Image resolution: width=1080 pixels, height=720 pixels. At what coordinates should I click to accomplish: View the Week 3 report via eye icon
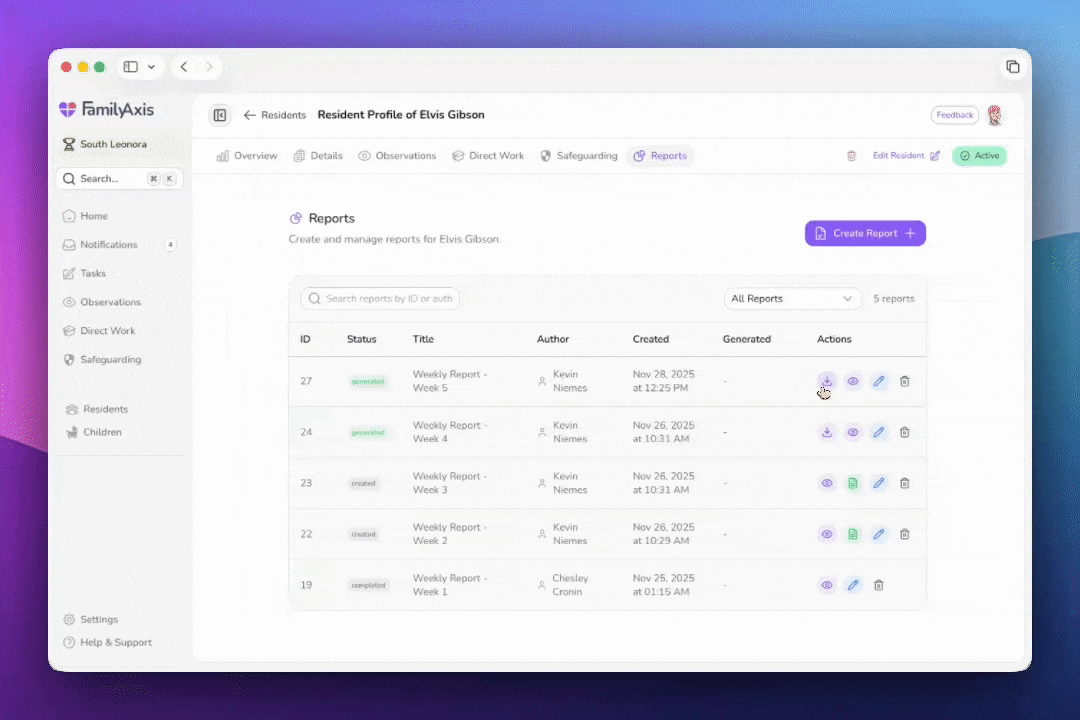[827, 483]
